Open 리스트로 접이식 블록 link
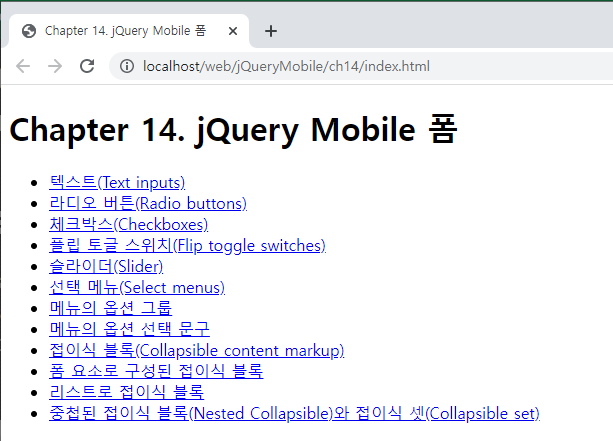 pos(127,393)
